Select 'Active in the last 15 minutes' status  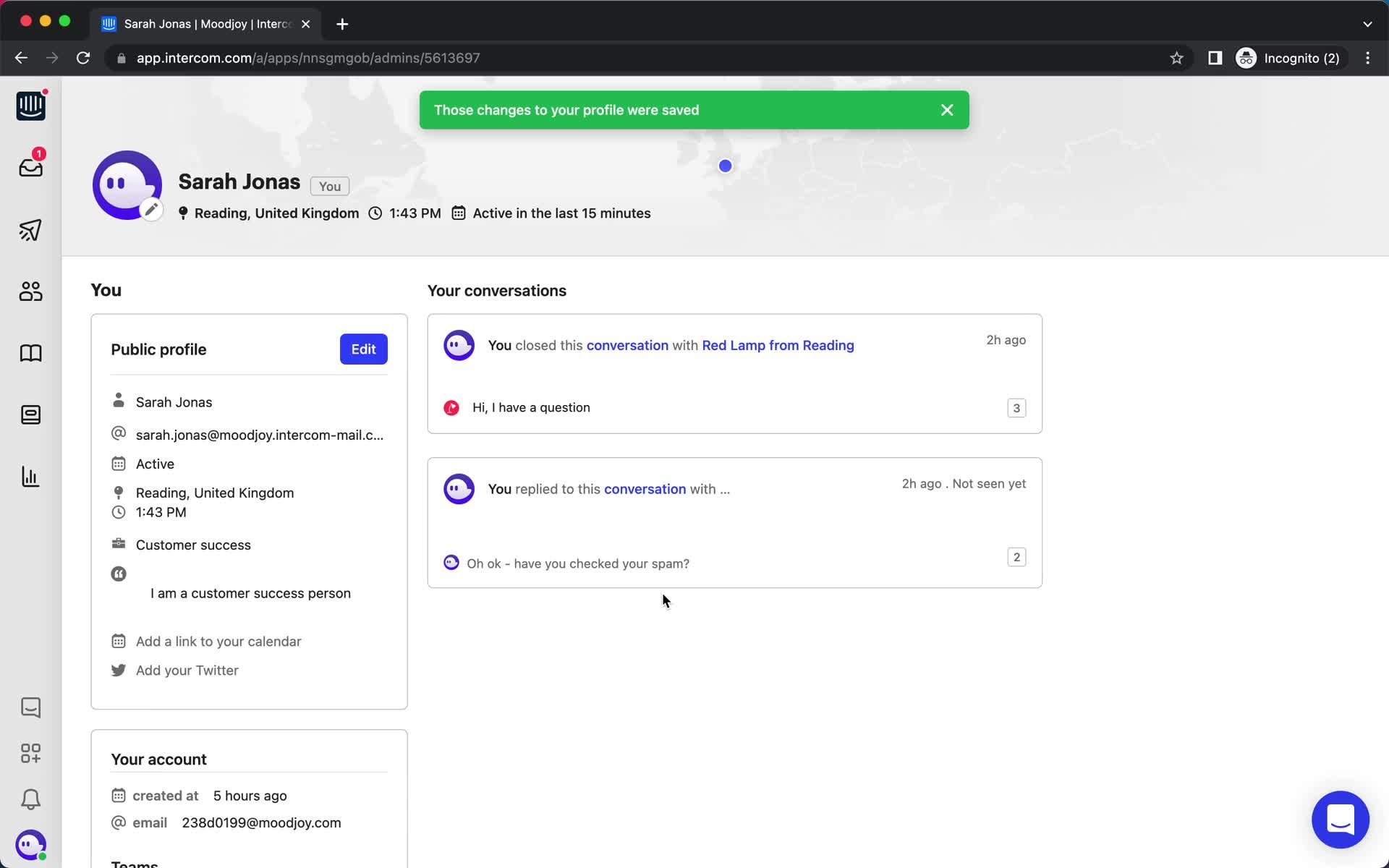click(x=561, y=213)
